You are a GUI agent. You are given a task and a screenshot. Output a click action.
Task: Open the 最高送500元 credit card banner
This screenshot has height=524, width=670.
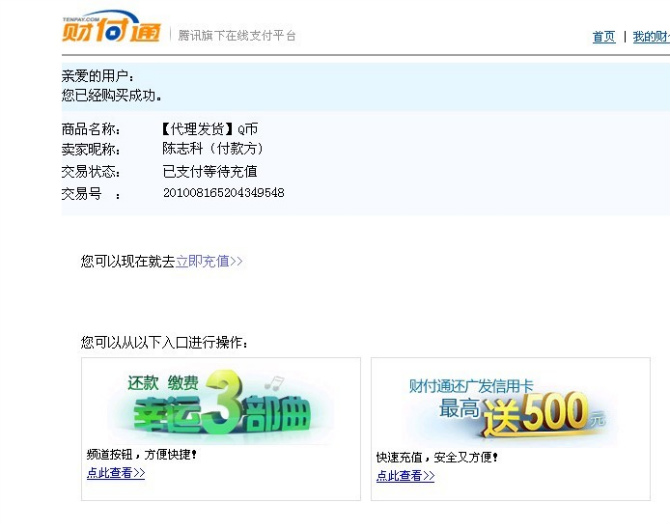(x=510, y=406)
